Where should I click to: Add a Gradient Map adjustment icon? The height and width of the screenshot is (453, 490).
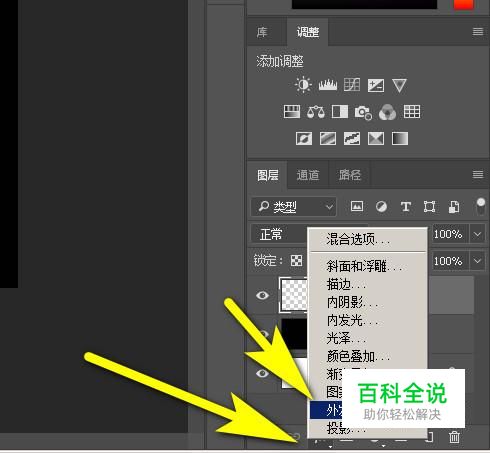click(400, 138)
